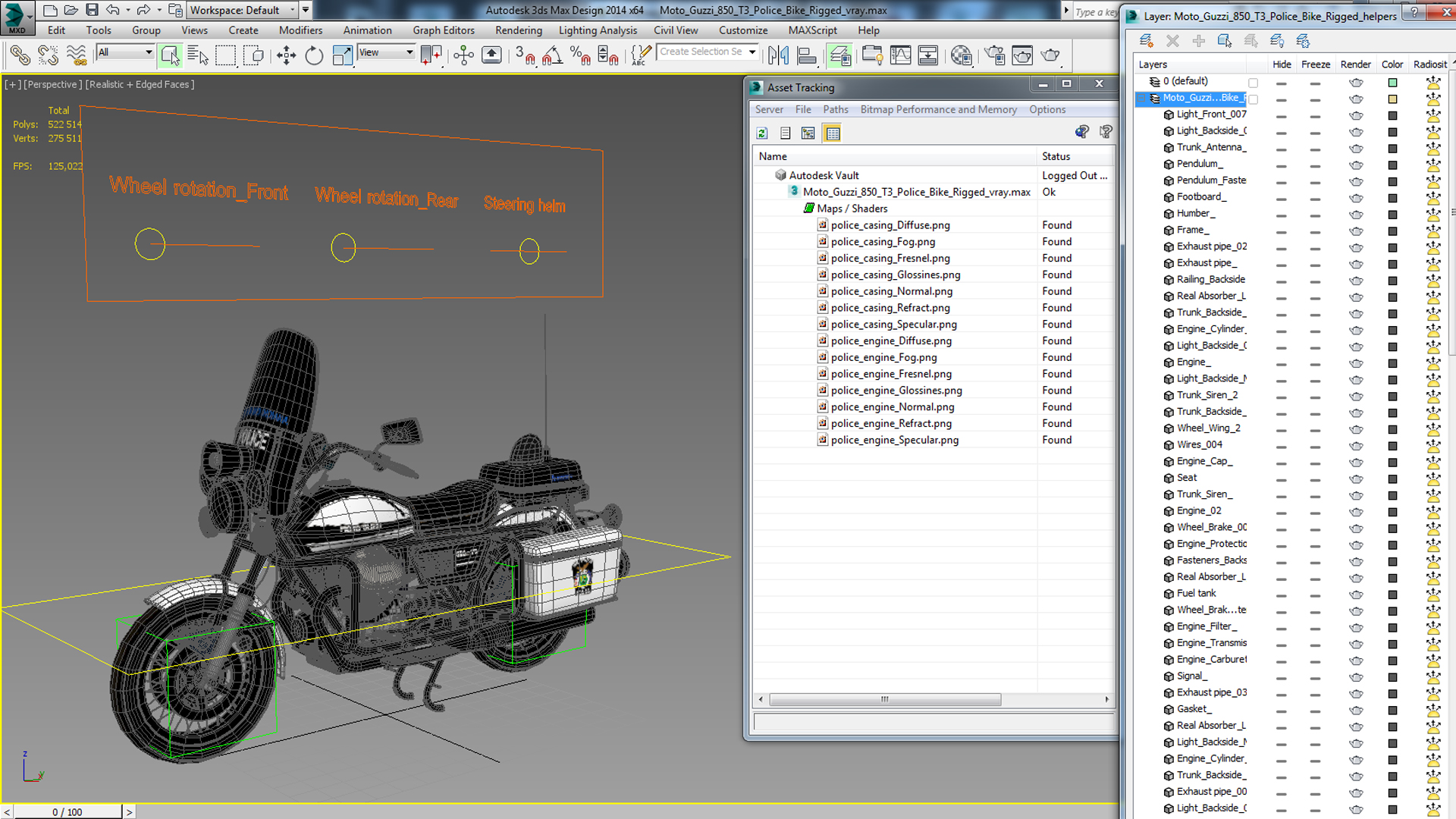Click Use Pivot Point Center icon

click(x=431, y=55)
